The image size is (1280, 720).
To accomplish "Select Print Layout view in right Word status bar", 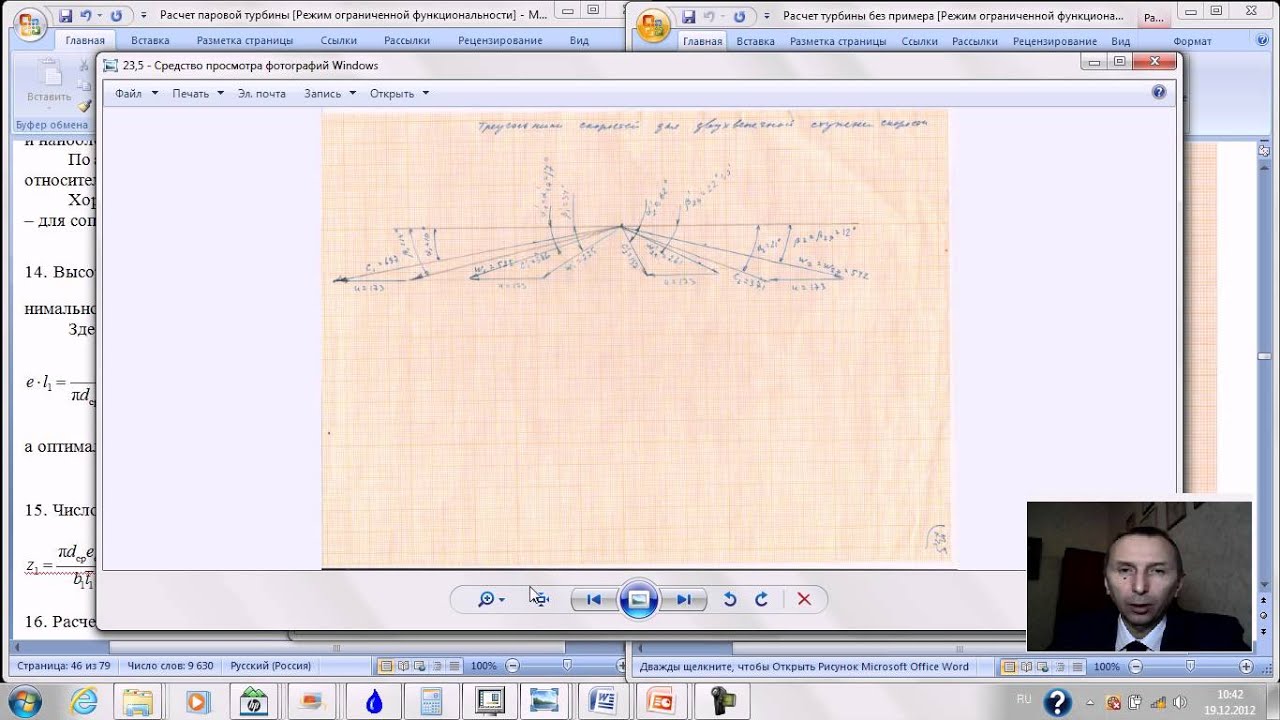I will tap(1010, 666).
